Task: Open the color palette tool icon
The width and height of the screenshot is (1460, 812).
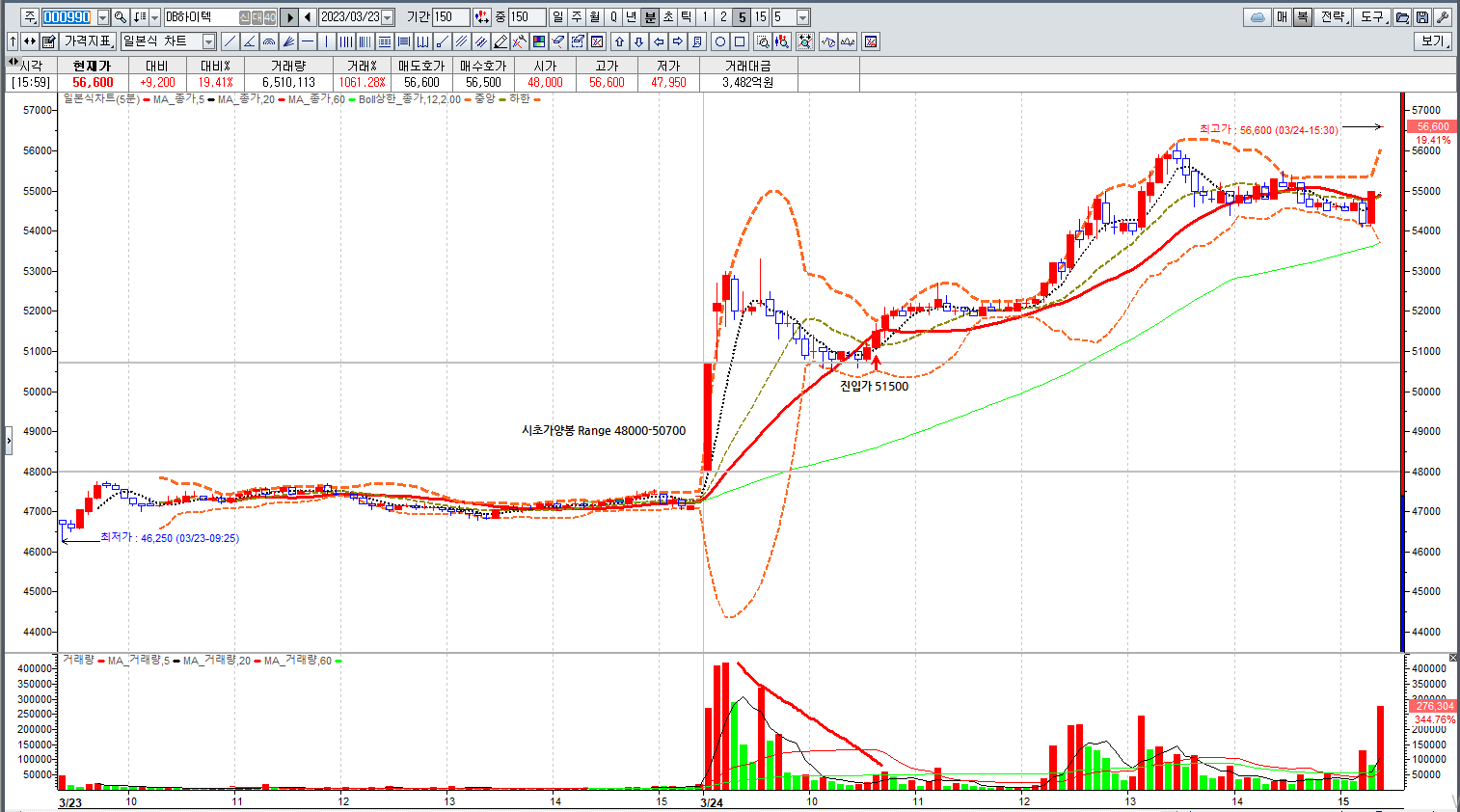Action: click(x=539, y=41)
